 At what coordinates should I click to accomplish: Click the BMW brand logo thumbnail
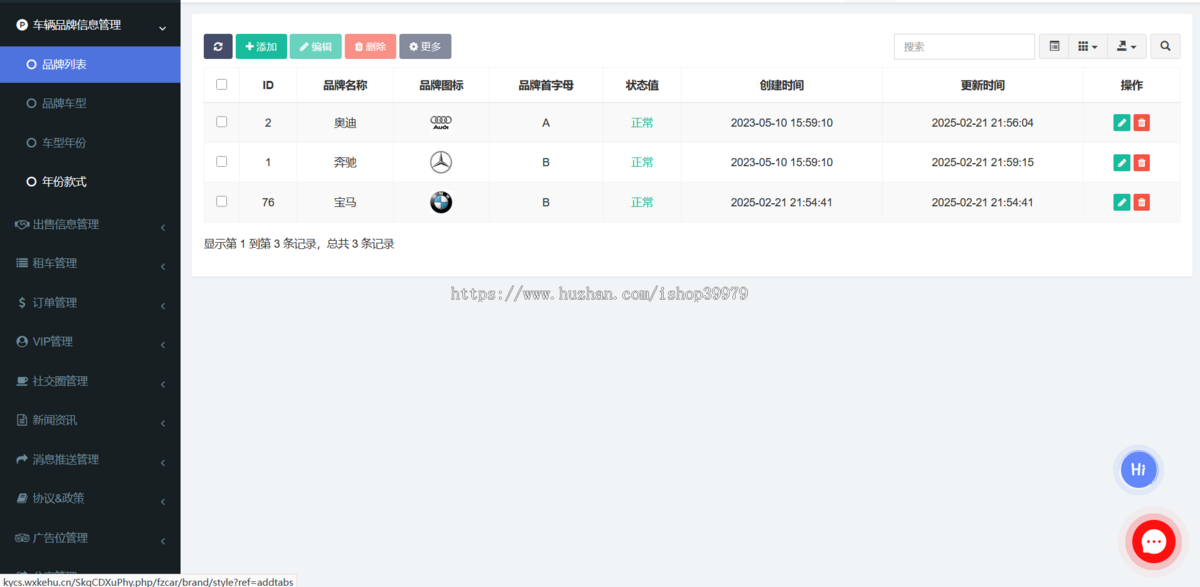coord(441,202)
